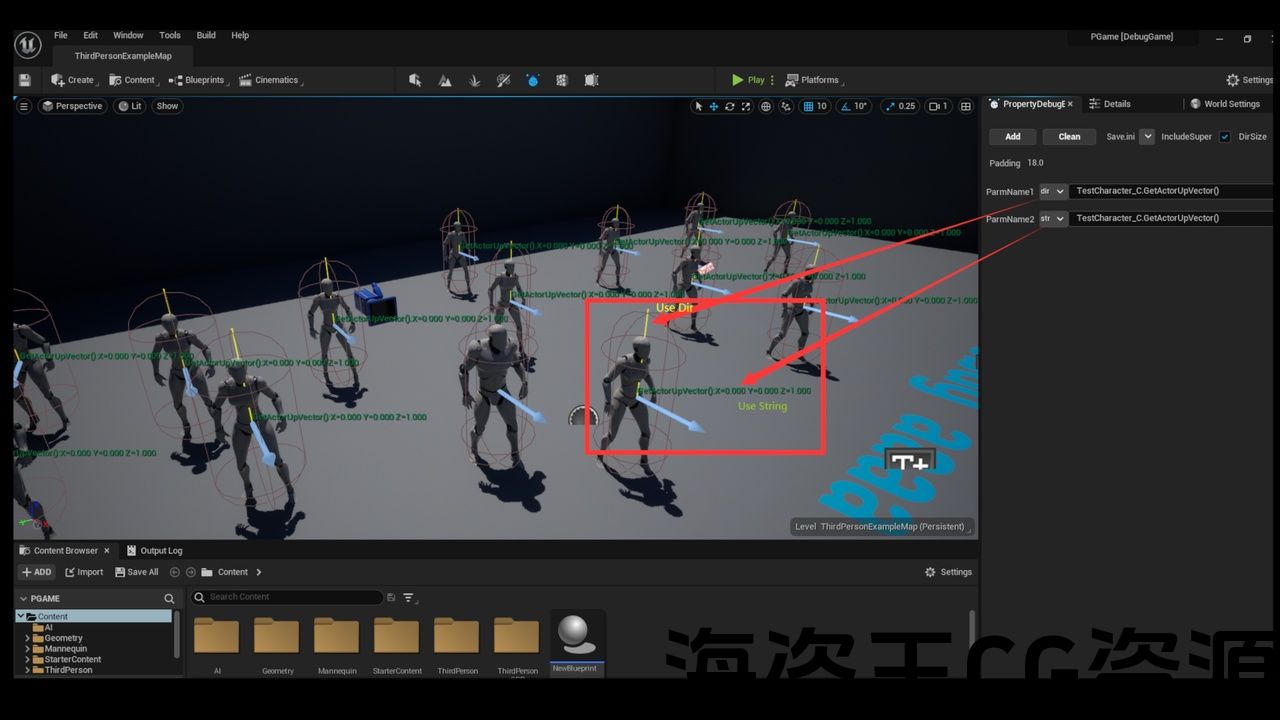
Task: Activate the rotate transform gizmo tool
Action: 730,106
